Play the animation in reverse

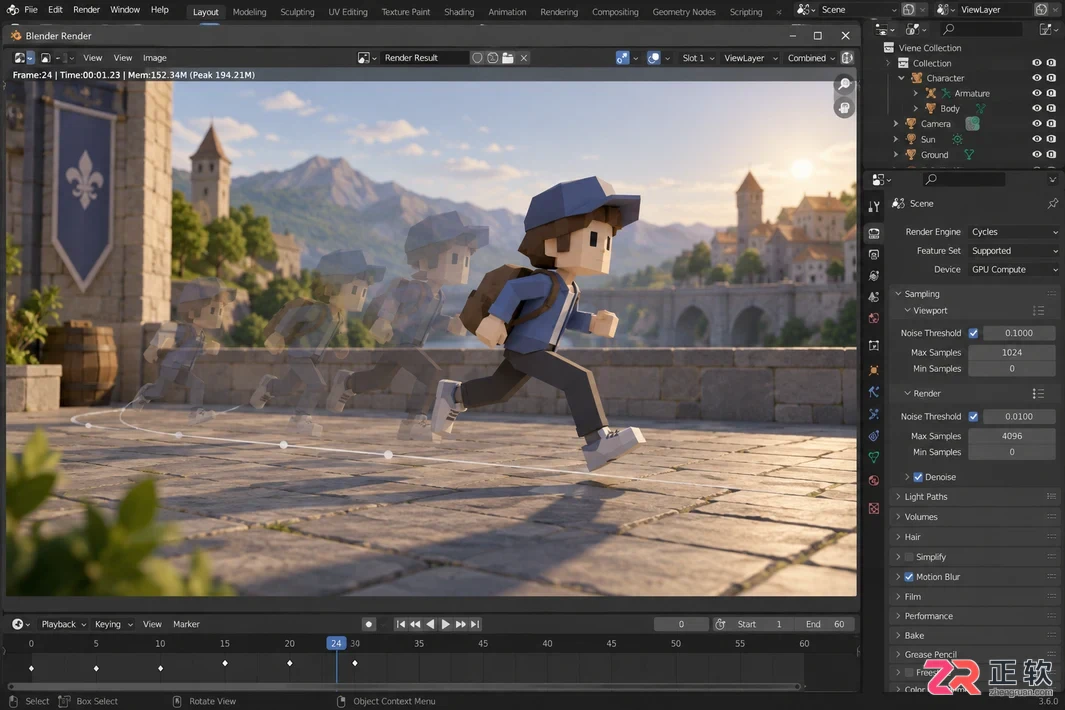tap(430, 624)
